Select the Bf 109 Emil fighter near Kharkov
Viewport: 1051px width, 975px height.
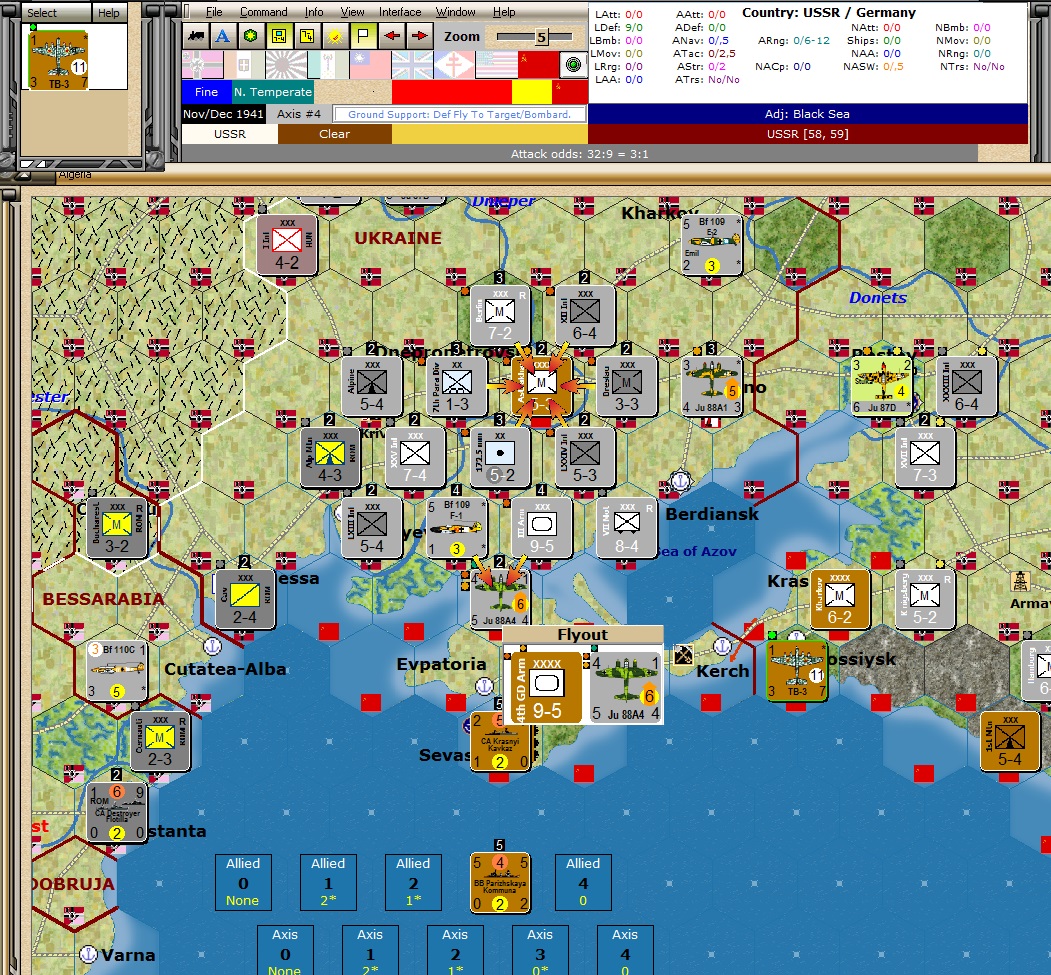click(x=712, y=244)
